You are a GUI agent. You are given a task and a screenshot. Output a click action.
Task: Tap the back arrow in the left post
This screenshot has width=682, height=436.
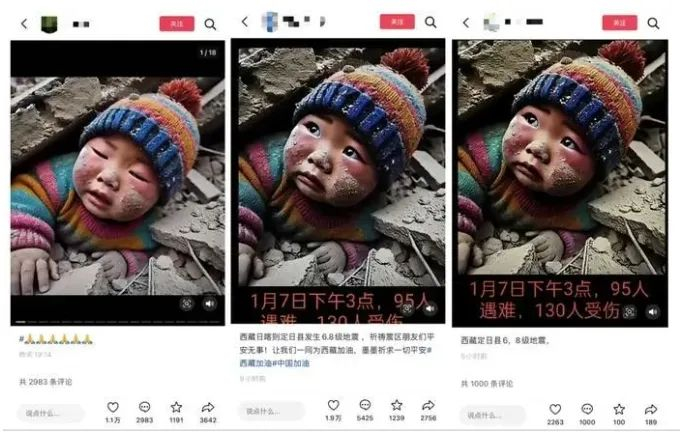tap(24, 24)
